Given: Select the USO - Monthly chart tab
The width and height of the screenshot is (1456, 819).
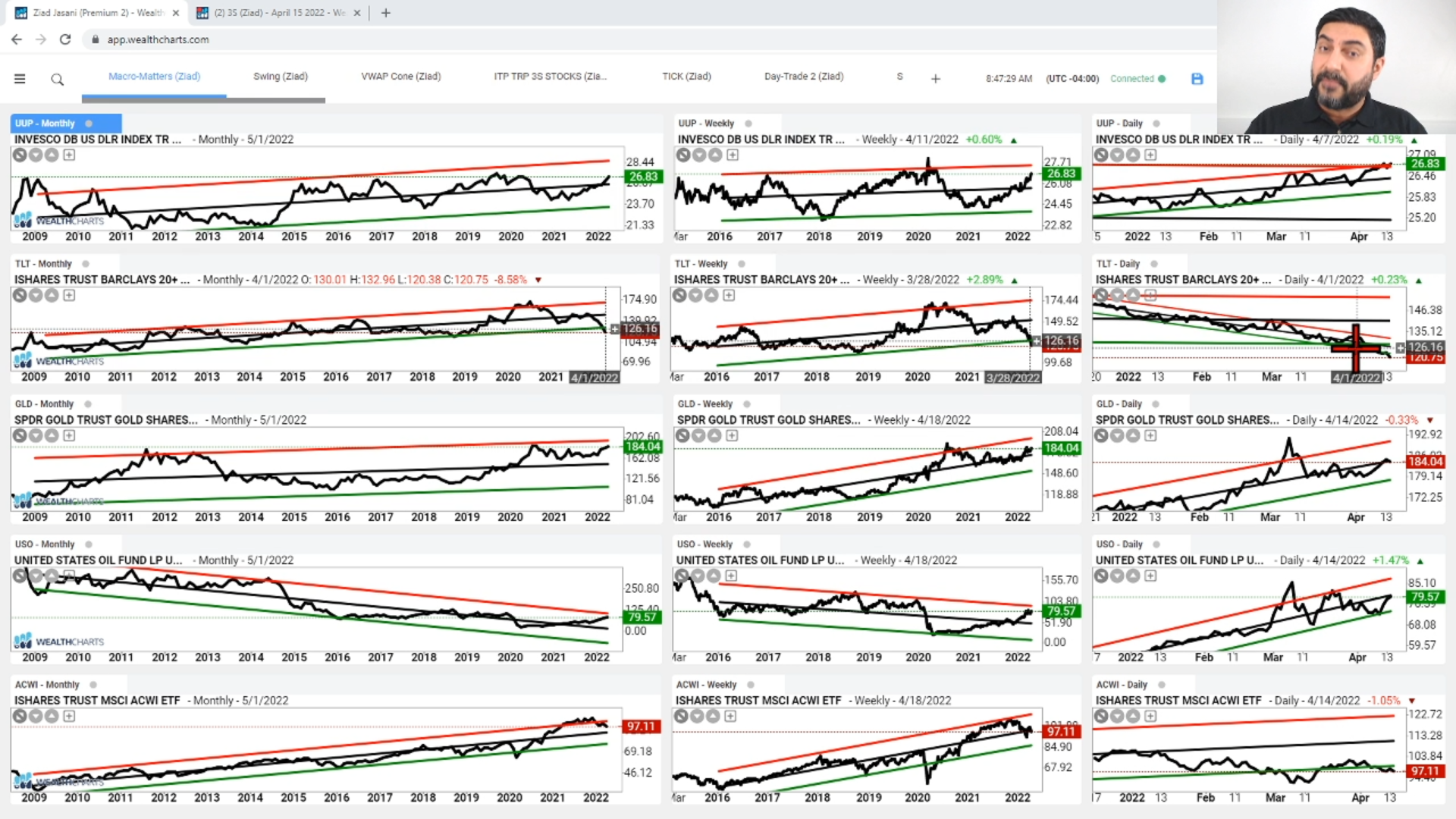Looking at the screenshot, I should (45, 544).
